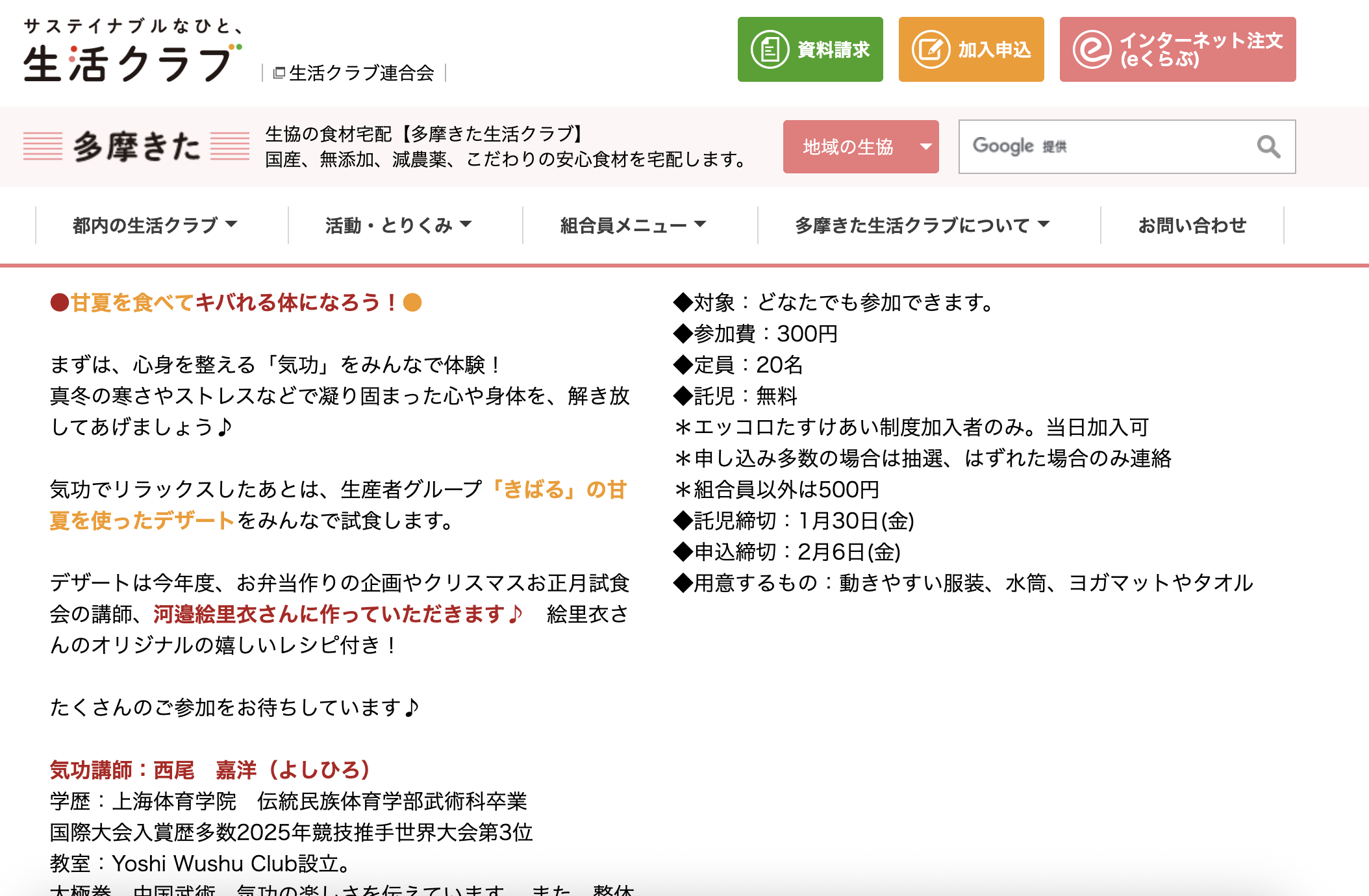Viewport: 1369px width, 896px height.
Task: Click arrow next to 地域の生協
Action: coord(926,147)
